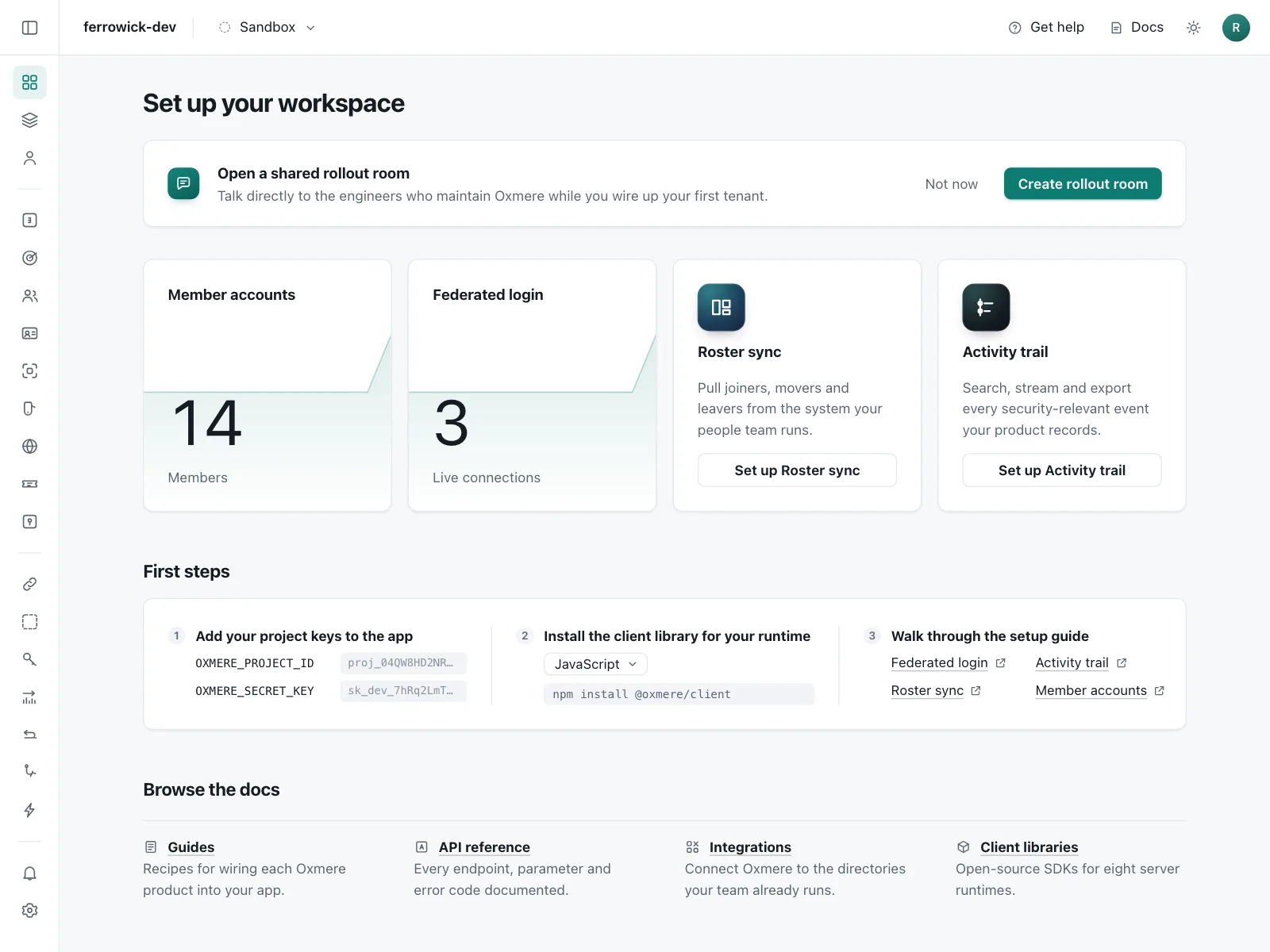Open the single user icon in sidebar

(x=29, y=158)
